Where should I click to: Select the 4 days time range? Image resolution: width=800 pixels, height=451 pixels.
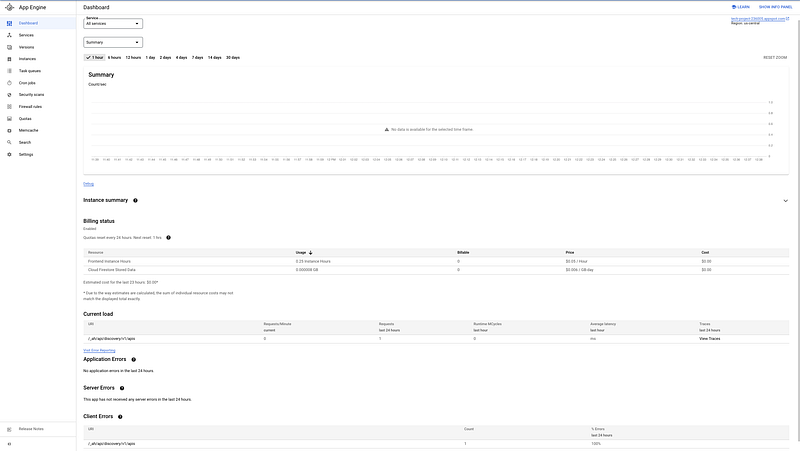click(x=182, y=58)
